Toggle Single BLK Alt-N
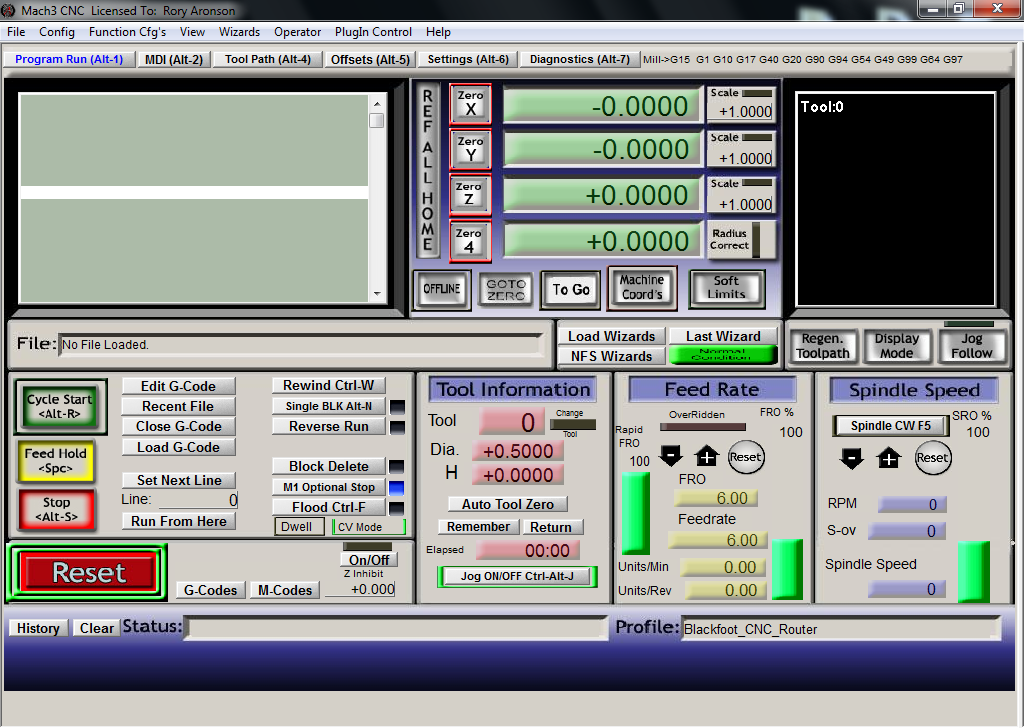This screenshot has width=1024, height=728. [328, 406]
